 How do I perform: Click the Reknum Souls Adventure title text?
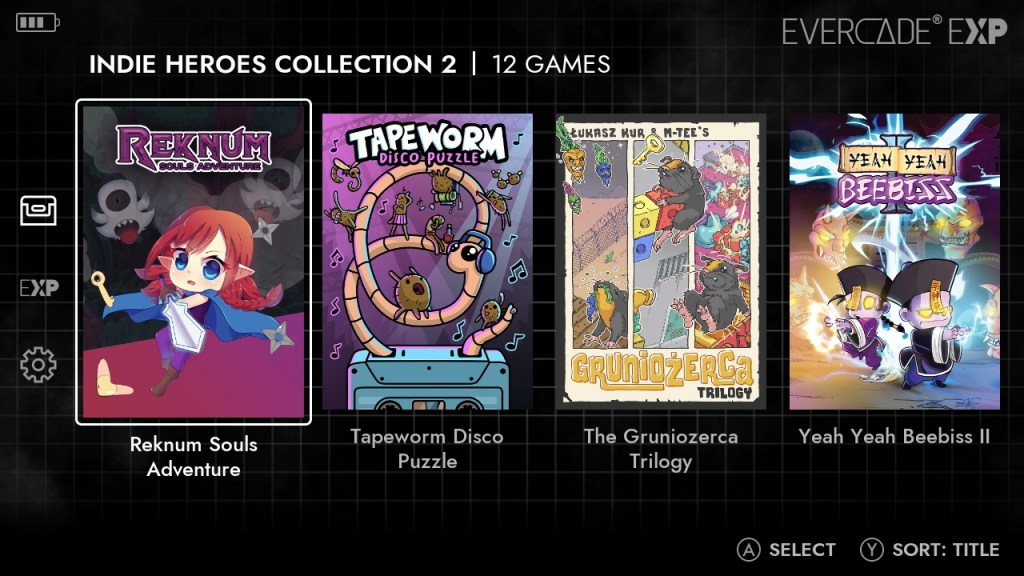coord(193,456)
